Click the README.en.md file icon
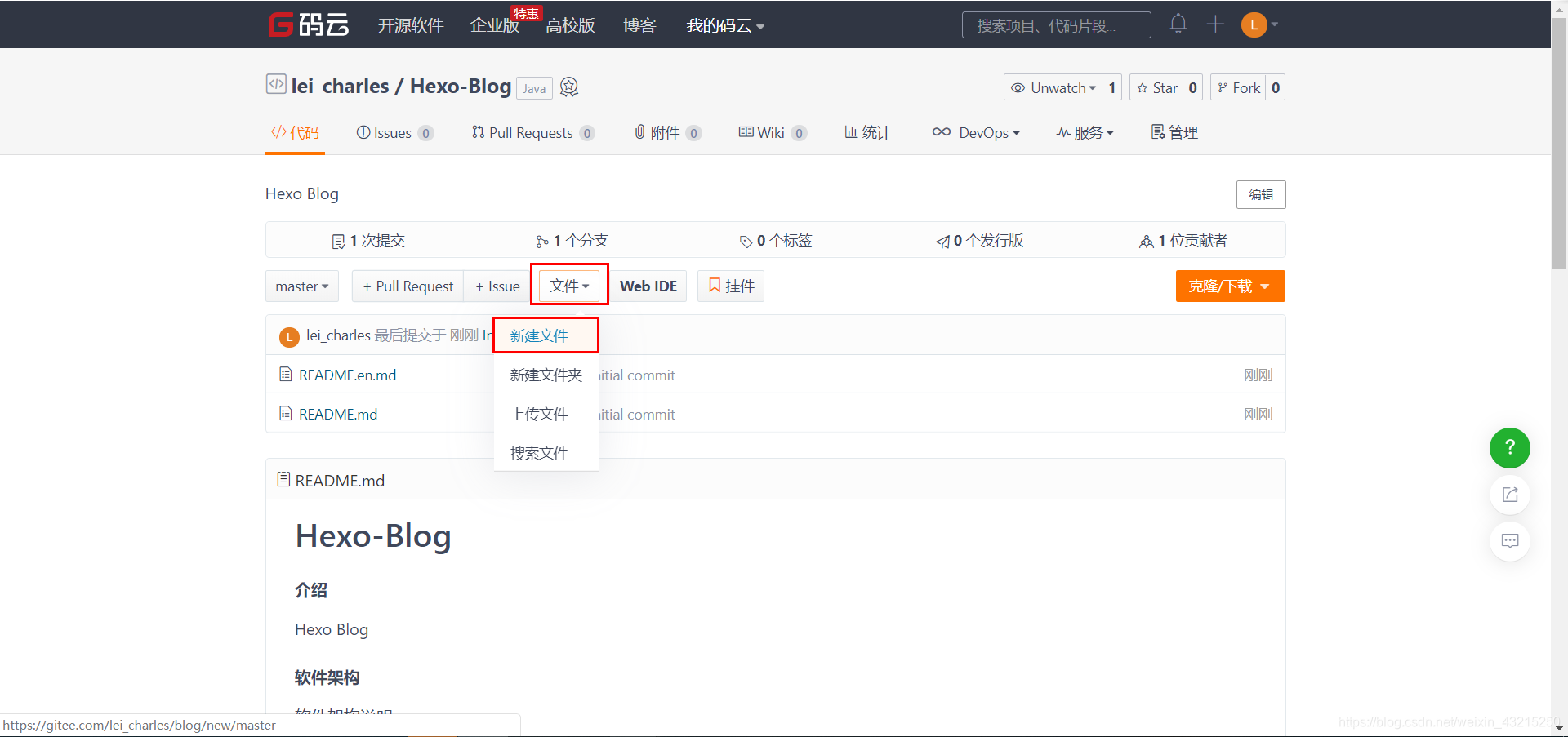 (286, 374)
